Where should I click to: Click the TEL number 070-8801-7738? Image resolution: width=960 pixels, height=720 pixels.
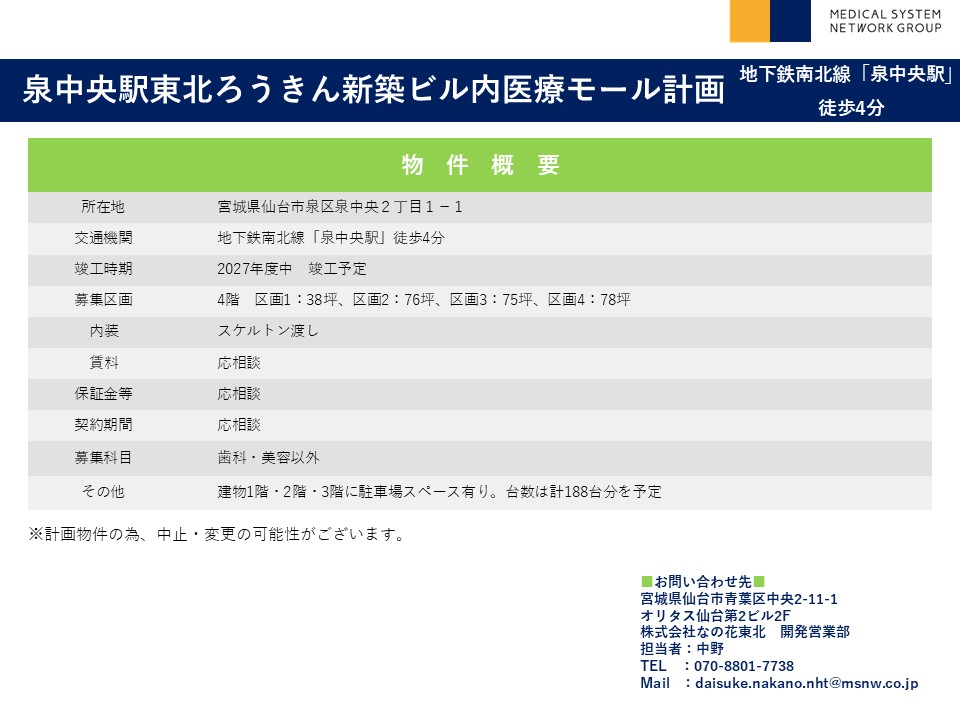tap(742, 666)
